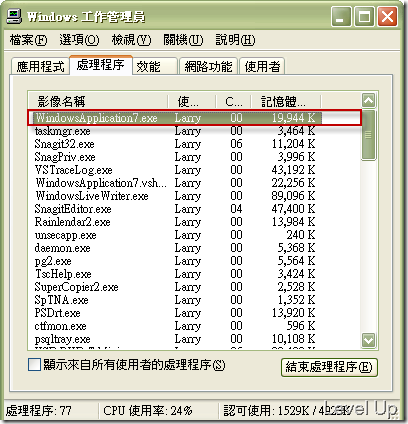Sort by the C... CPU column header

234,101
